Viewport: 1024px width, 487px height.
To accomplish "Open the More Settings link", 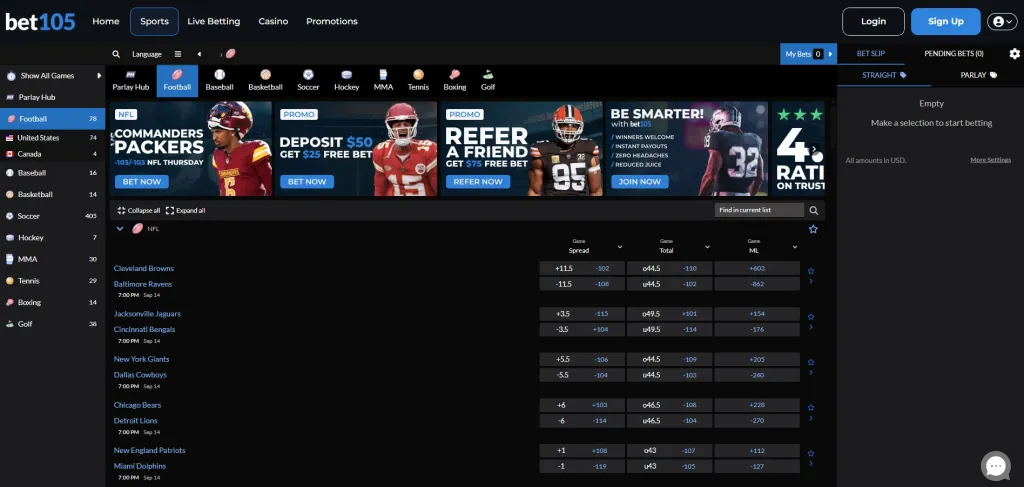I will point(990,160).
